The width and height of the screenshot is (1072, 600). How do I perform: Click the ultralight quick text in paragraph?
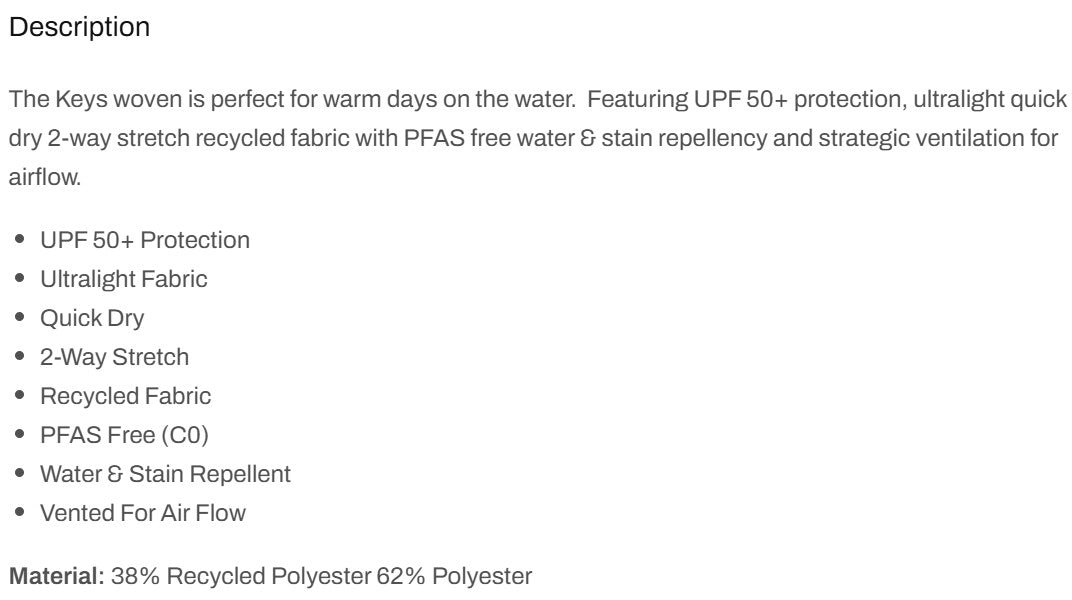[990, 100]
